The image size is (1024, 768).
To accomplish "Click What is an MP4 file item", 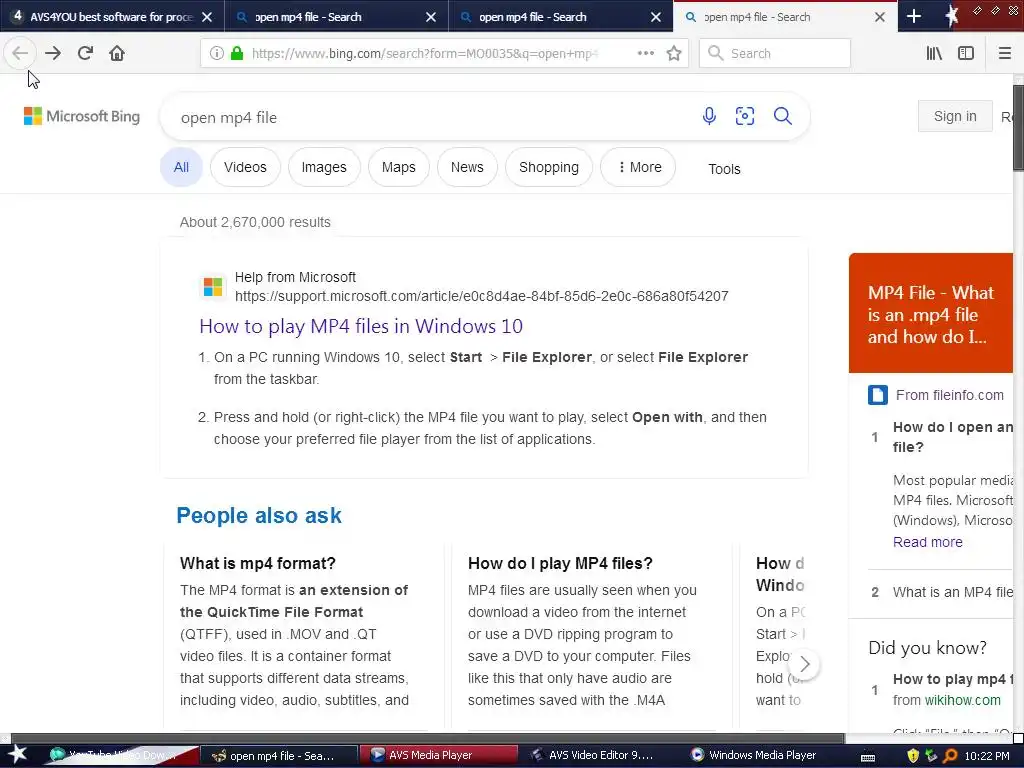I will [953, 592].
